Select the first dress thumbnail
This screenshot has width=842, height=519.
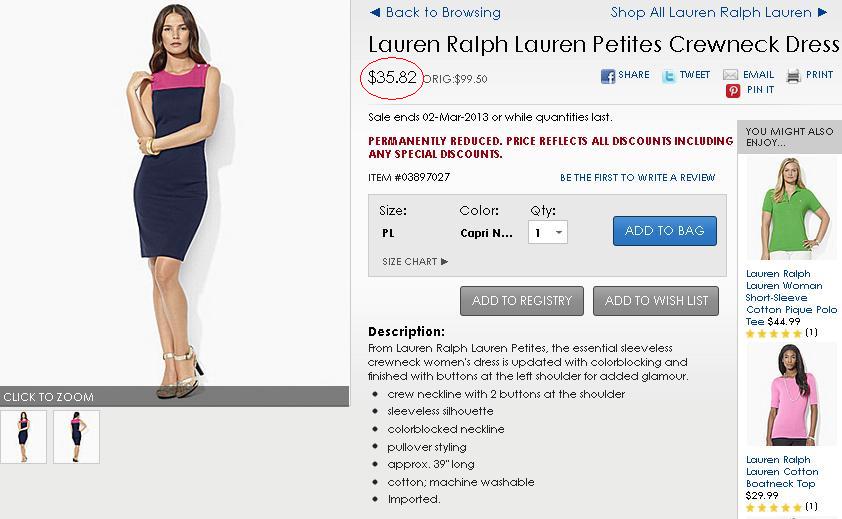click(x=23, y=436)
